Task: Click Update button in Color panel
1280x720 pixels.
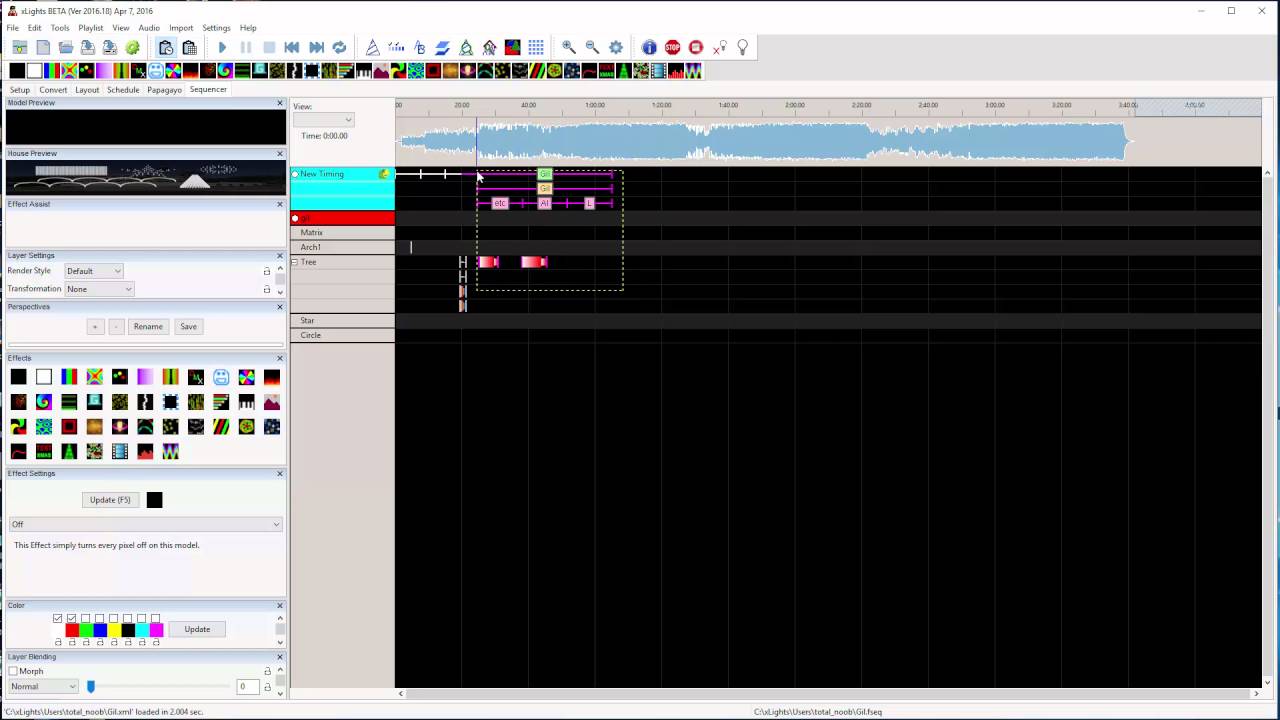Action: point(197,629)
